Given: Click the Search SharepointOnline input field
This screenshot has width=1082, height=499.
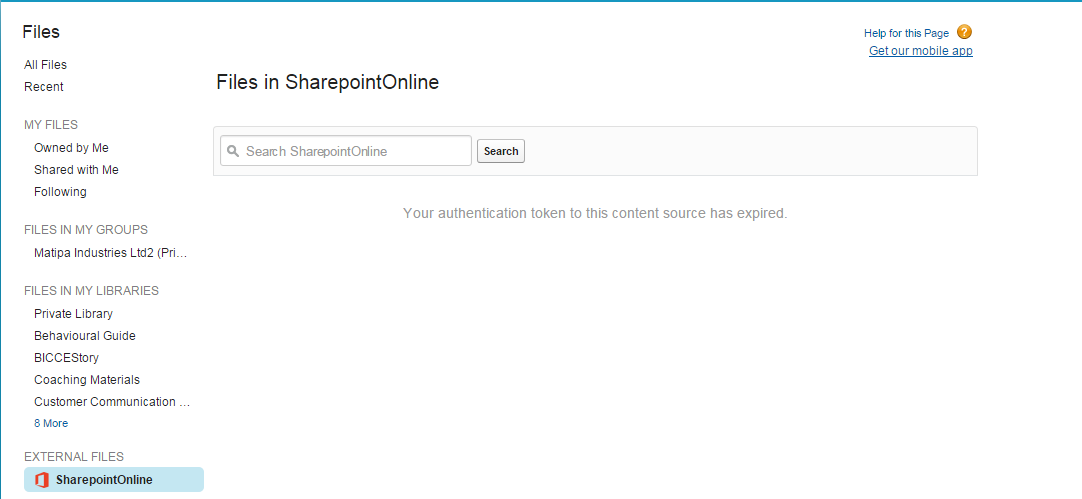Looking at the screenshot, I should pos(346,150).
